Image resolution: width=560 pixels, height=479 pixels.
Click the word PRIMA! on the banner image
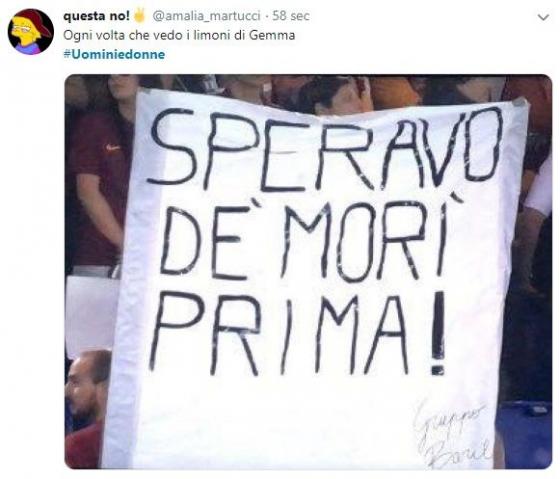(x=297, y=333)
